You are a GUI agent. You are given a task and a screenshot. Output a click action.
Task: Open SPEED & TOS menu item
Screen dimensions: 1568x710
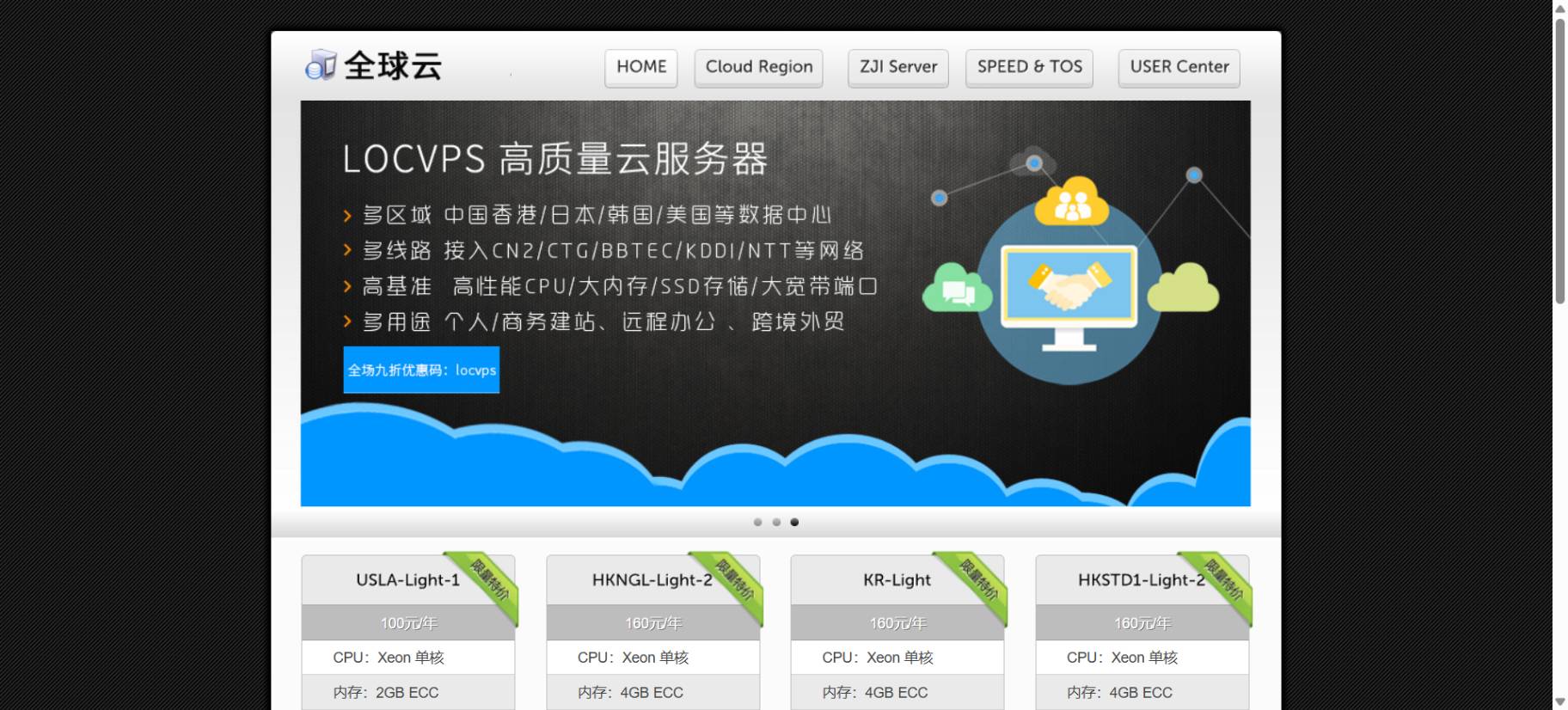pos(1030,67)
